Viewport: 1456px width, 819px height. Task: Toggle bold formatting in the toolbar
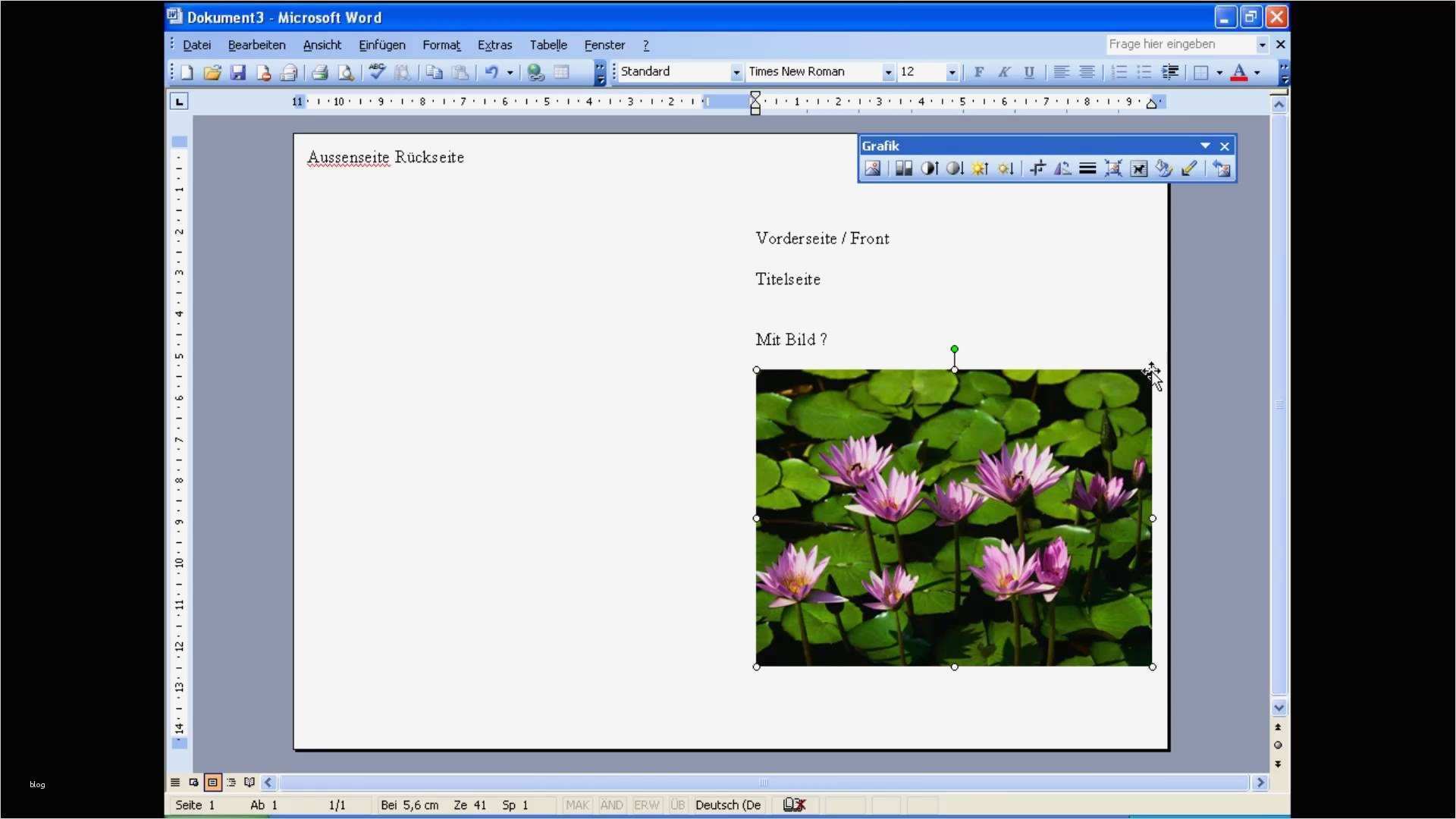[978, 72]
